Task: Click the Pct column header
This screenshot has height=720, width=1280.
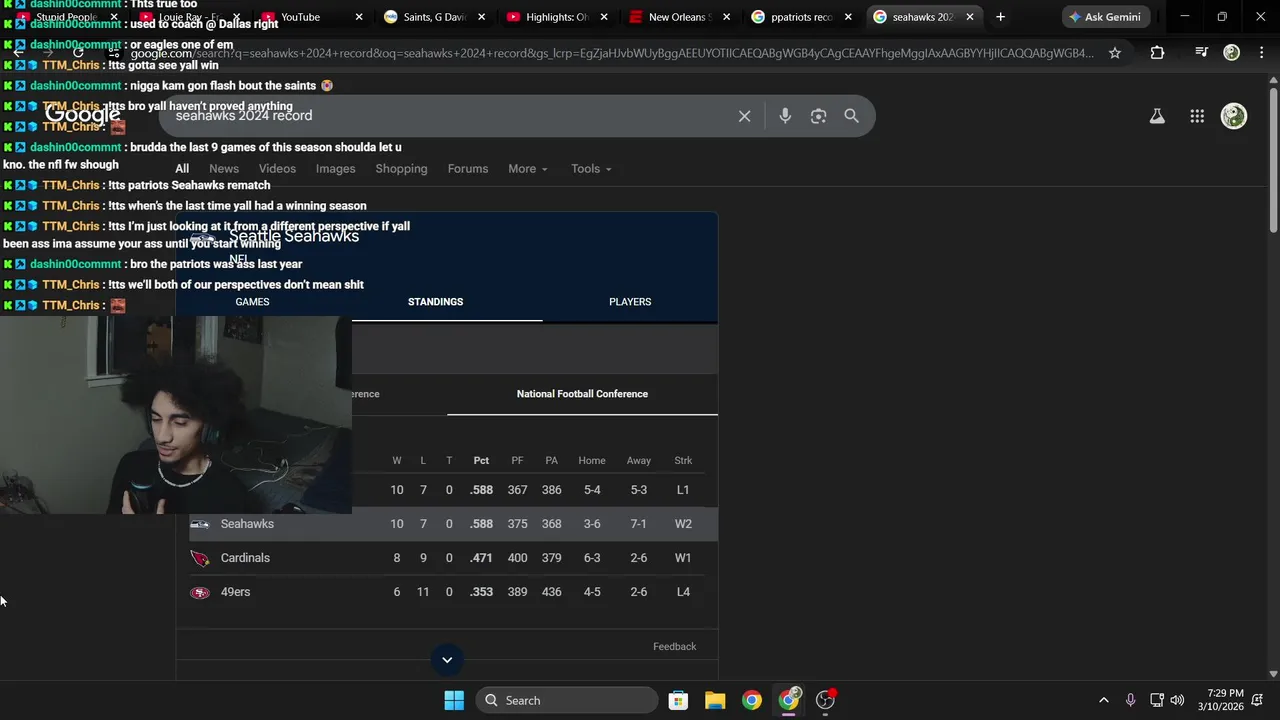Action: click(x=481, y=461)
